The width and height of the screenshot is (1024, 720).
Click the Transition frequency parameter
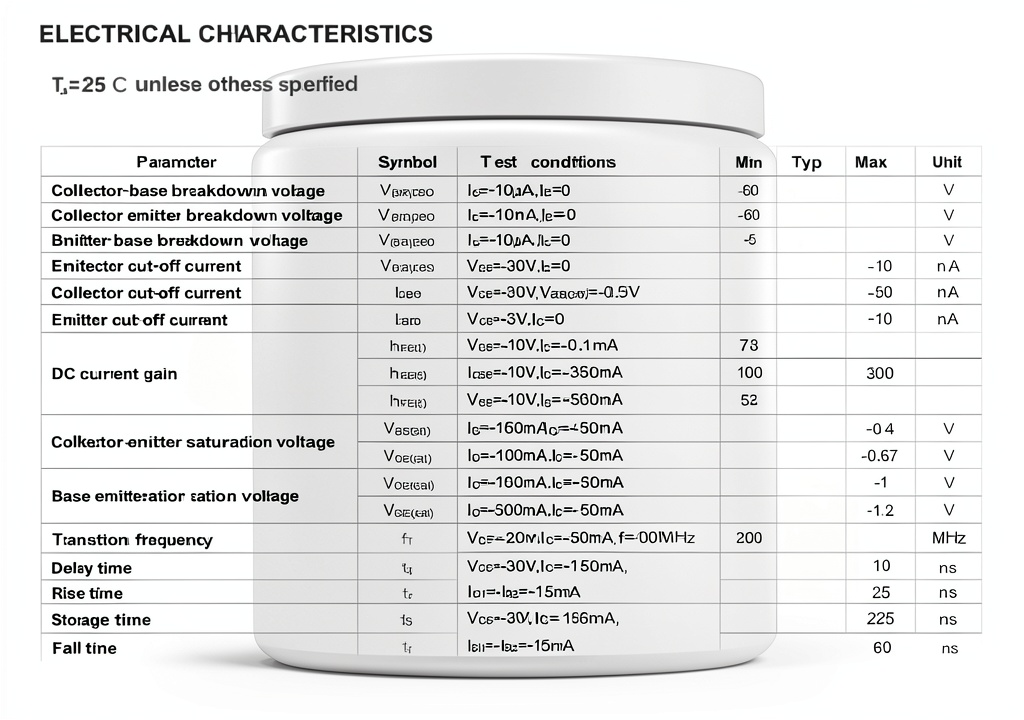(x=132, y=540)
